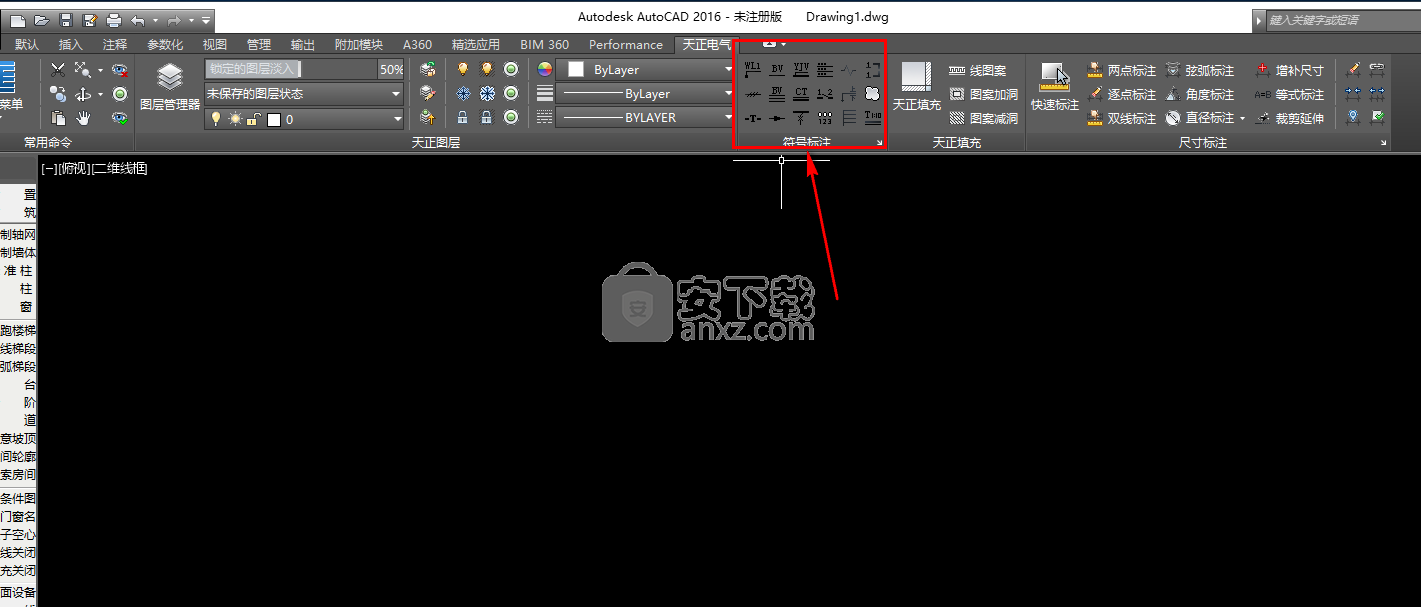Expand the 尺寸标注 panel launcher arrow
Image resolution: width=1421 pixels, height=607 pixels.
point(1384,144)
